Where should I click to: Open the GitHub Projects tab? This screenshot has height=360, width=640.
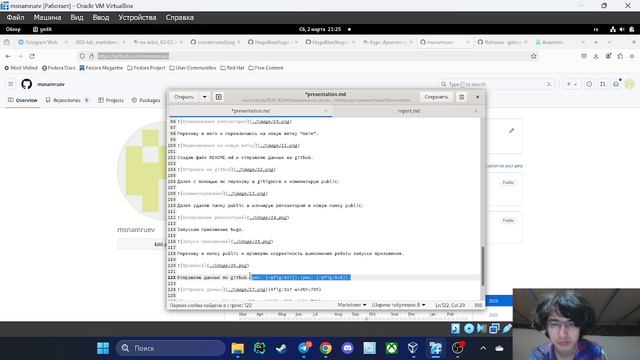tap(111, 100)
